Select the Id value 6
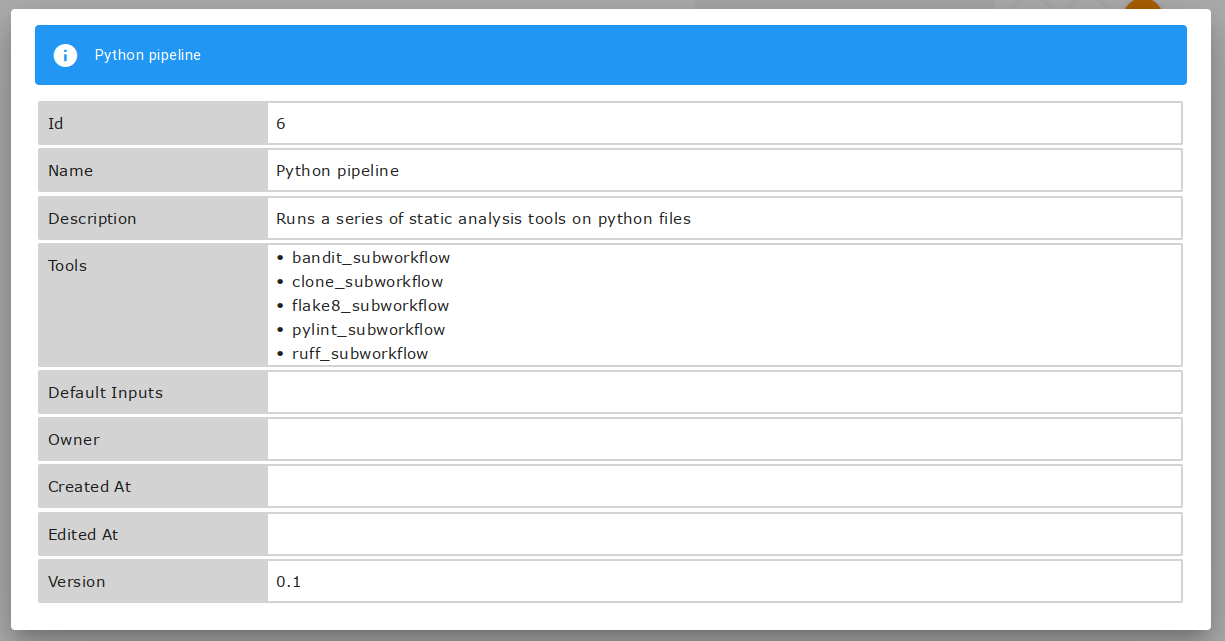The image size is (1225, 641). [281, 123]
